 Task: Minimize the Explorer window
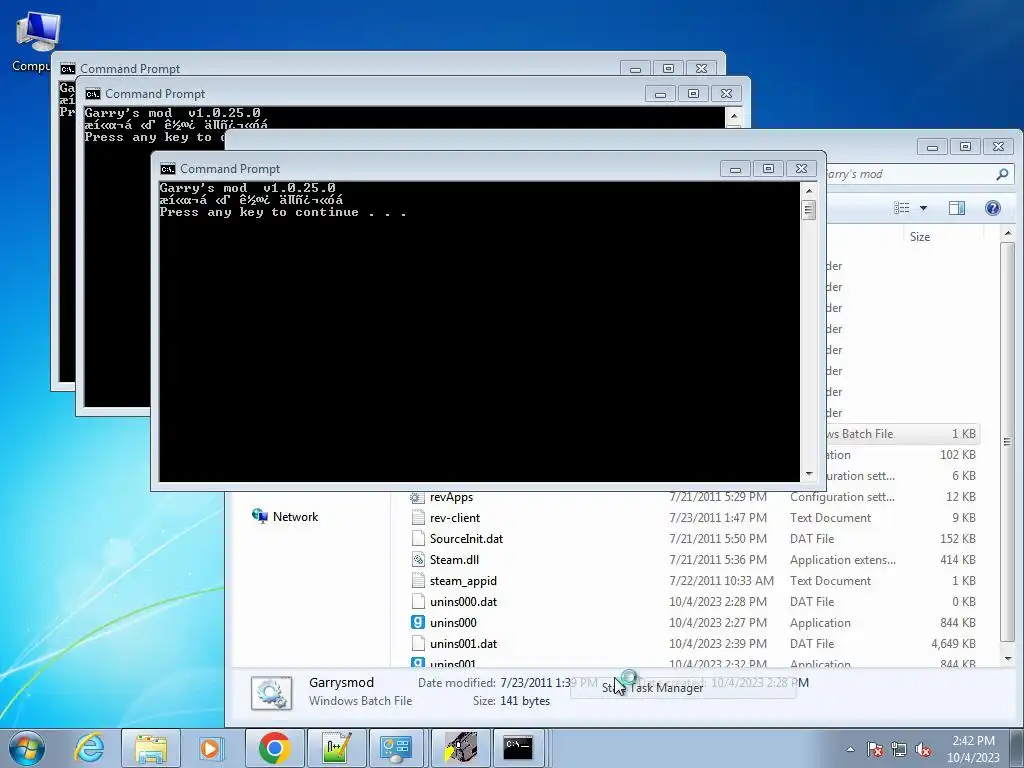[x=933, y=147]
